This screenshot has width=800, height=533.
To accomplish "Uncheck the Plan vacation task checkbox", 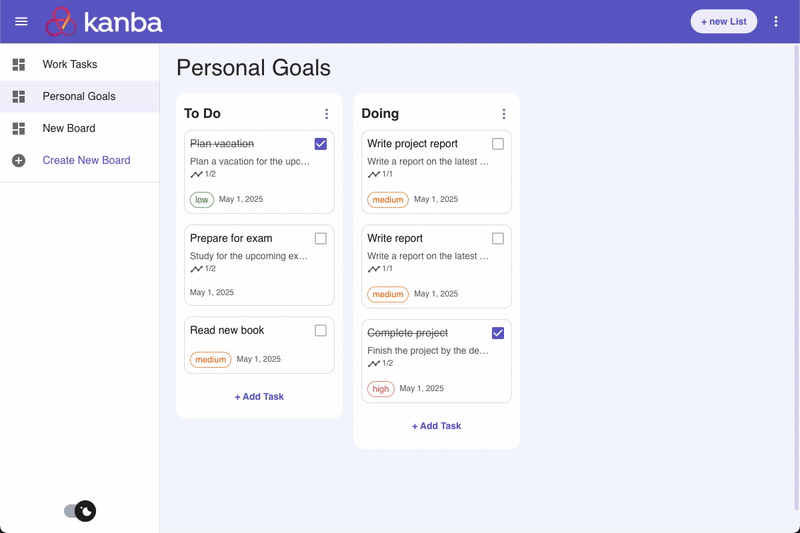I will (320, 144).
